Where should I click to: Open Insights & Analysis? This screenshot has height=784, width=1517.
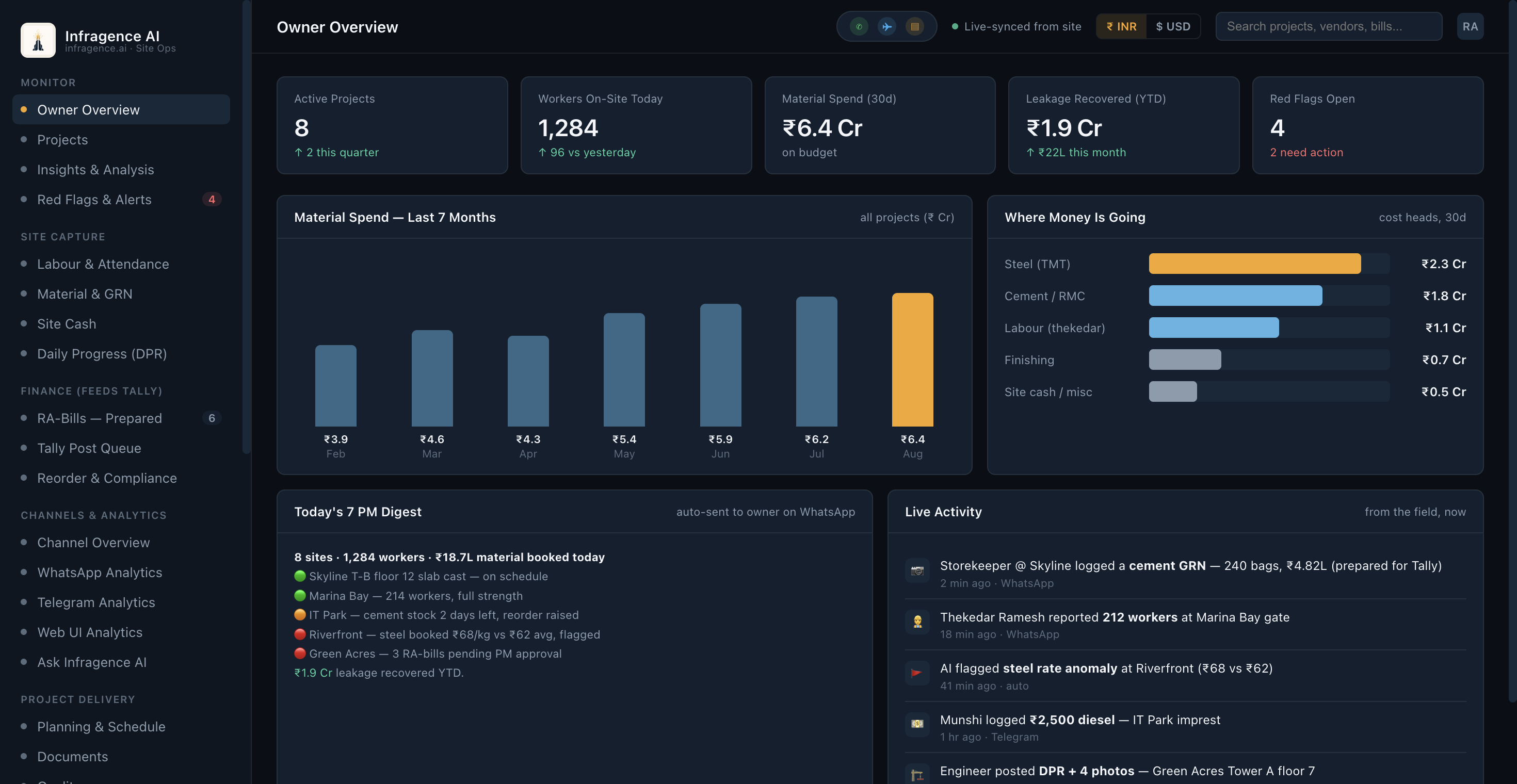(x=121, y=170)
